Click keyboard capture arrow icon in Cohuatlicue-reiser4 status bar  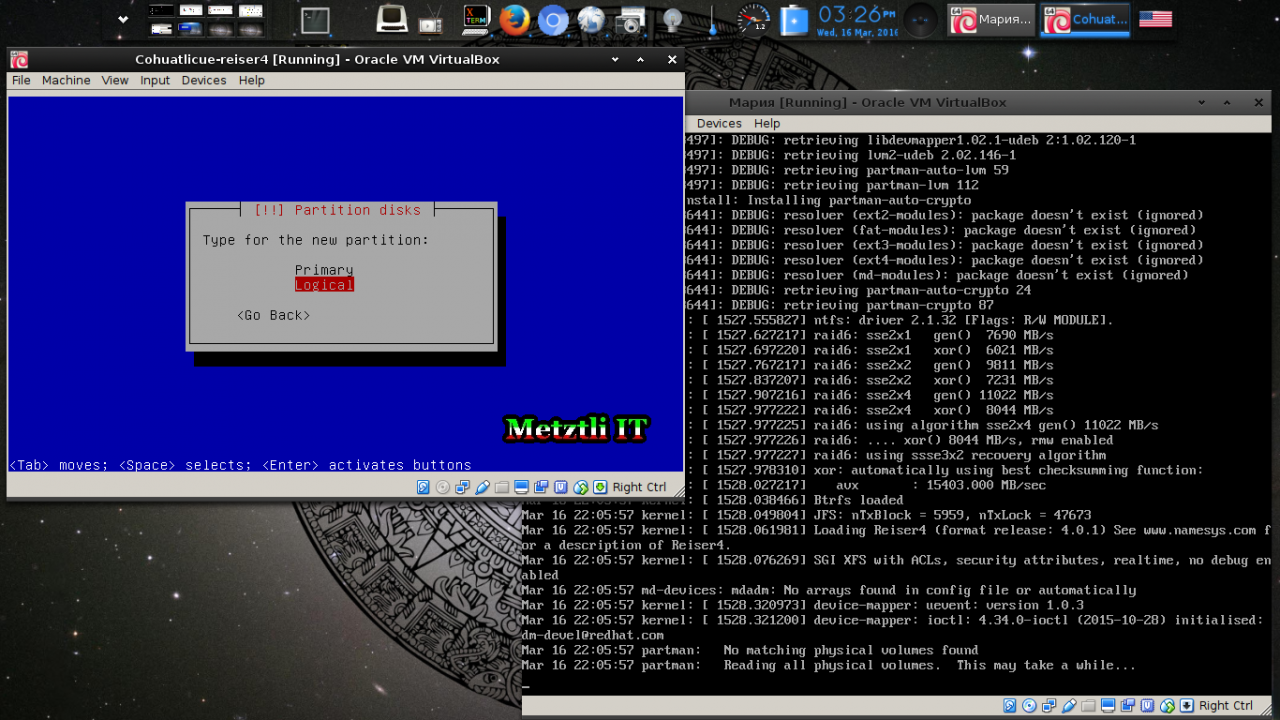coord(600,487)
